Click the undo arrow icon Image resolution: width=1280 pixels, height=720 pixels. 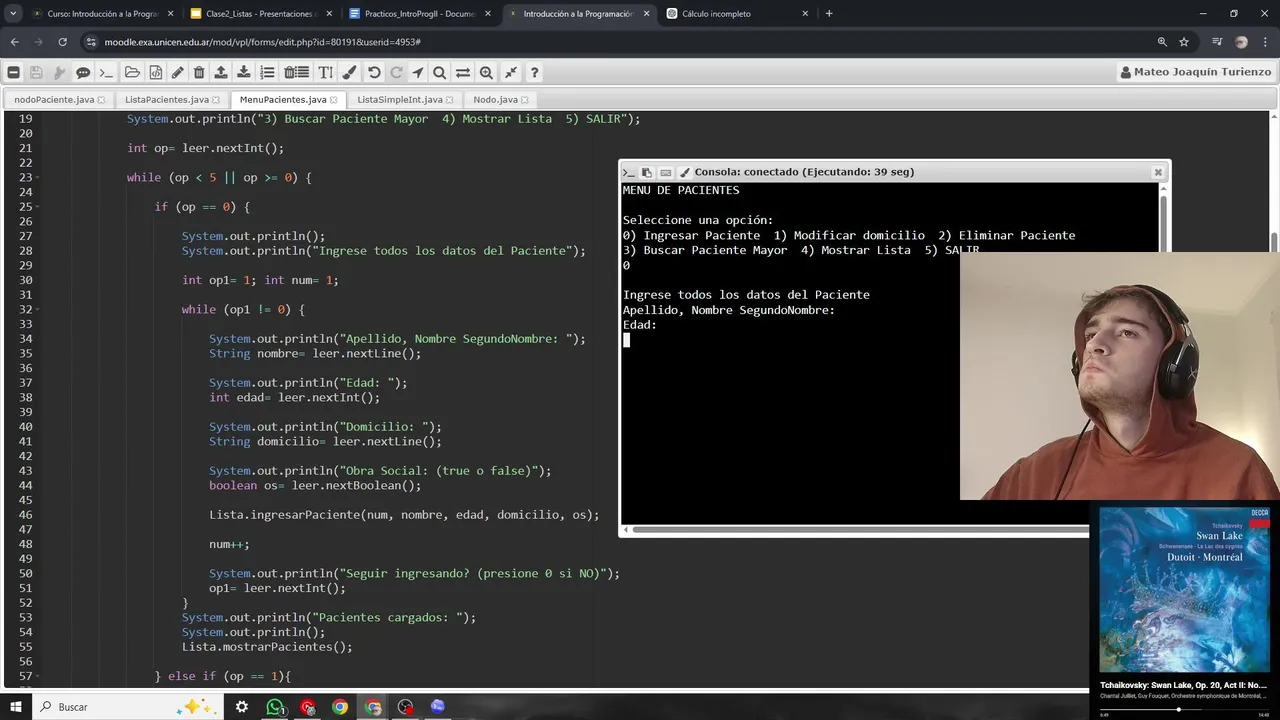tap(374, 72)
